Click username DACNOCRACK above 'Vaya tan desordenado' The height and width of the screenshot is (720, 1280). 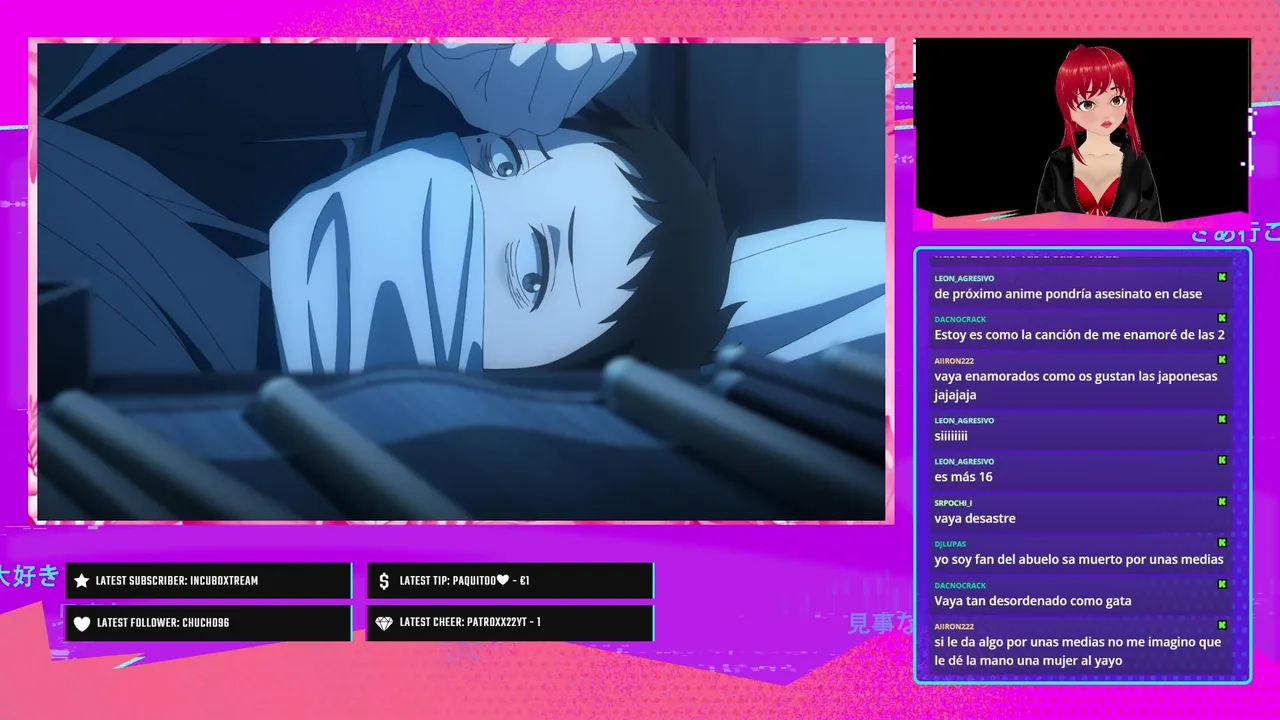coord(960,585)
